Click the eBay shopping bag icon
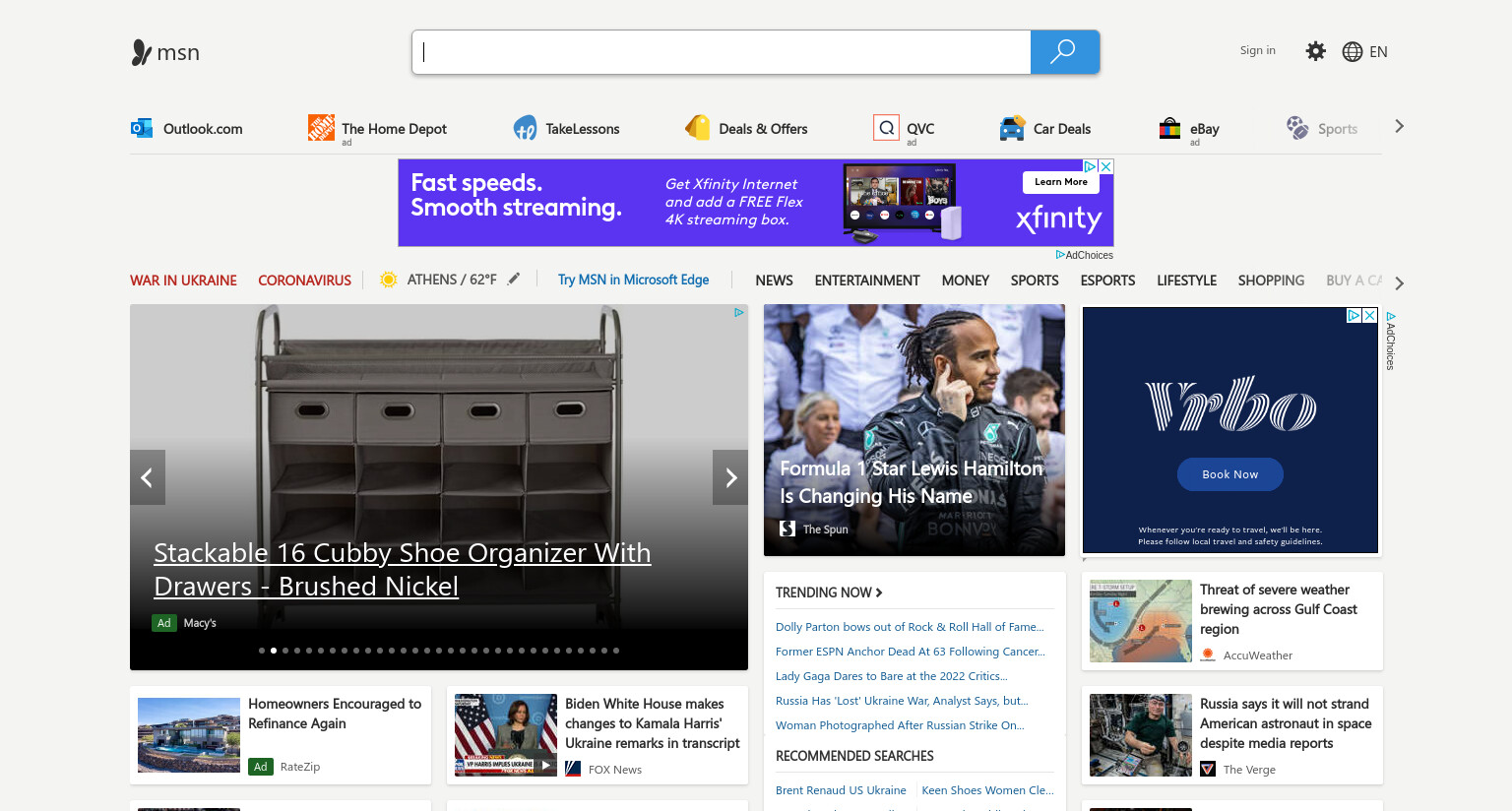 point(1169,128)
